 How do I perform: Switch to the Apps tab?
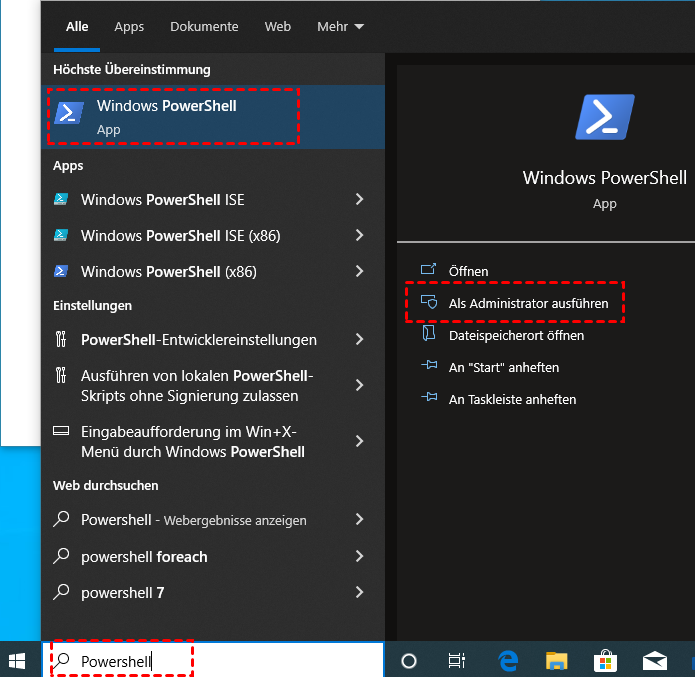[x=129, y=27]
